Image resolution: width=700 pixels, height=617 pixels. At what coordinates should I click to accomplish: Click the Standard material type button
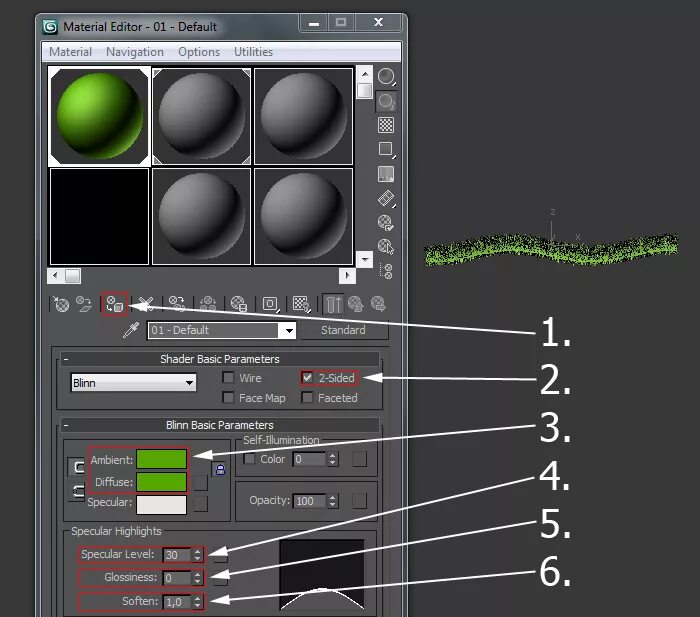[344, 330]
